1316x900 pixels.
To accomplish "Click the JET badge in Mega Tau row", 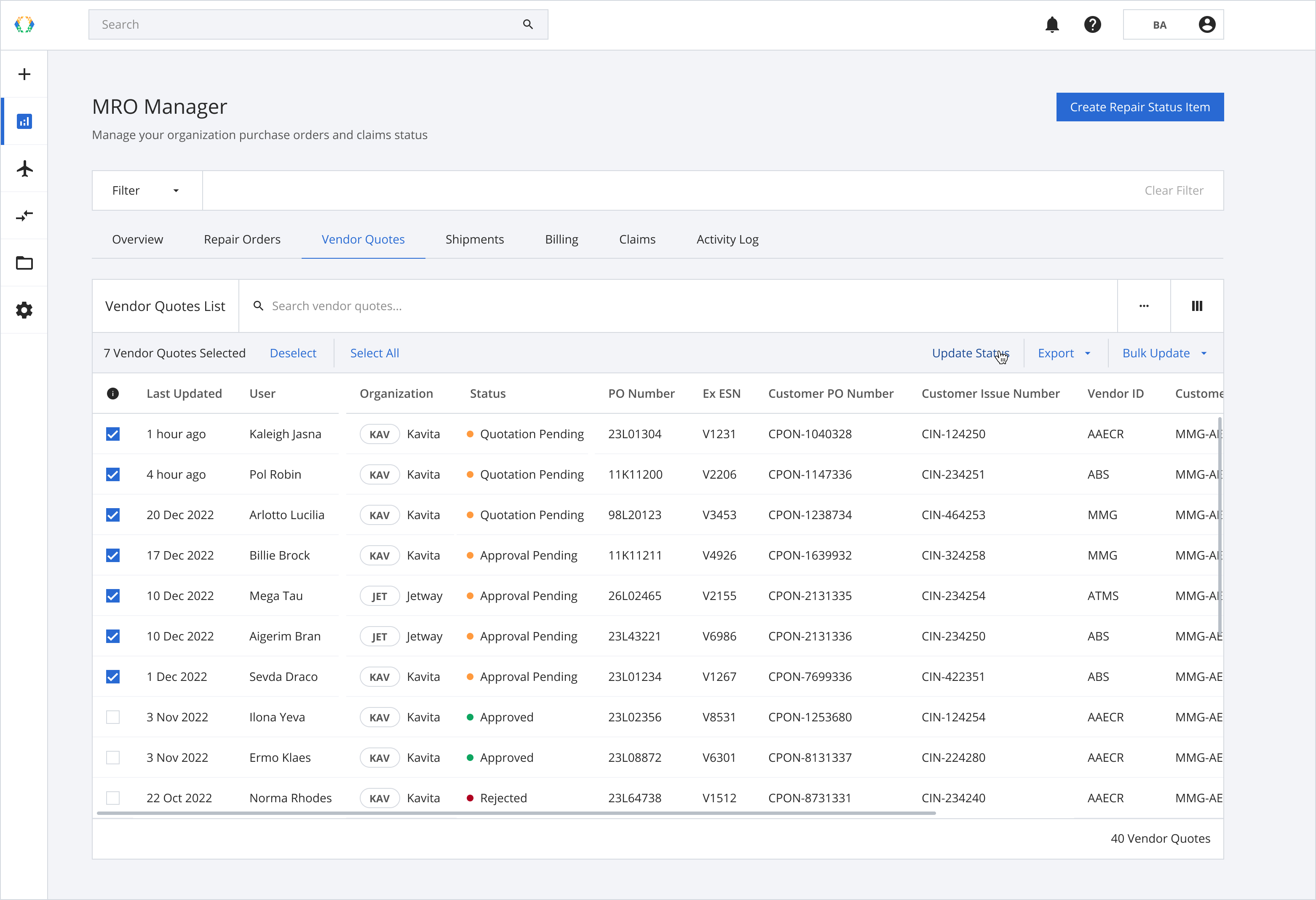I will (x=380, y=596).
